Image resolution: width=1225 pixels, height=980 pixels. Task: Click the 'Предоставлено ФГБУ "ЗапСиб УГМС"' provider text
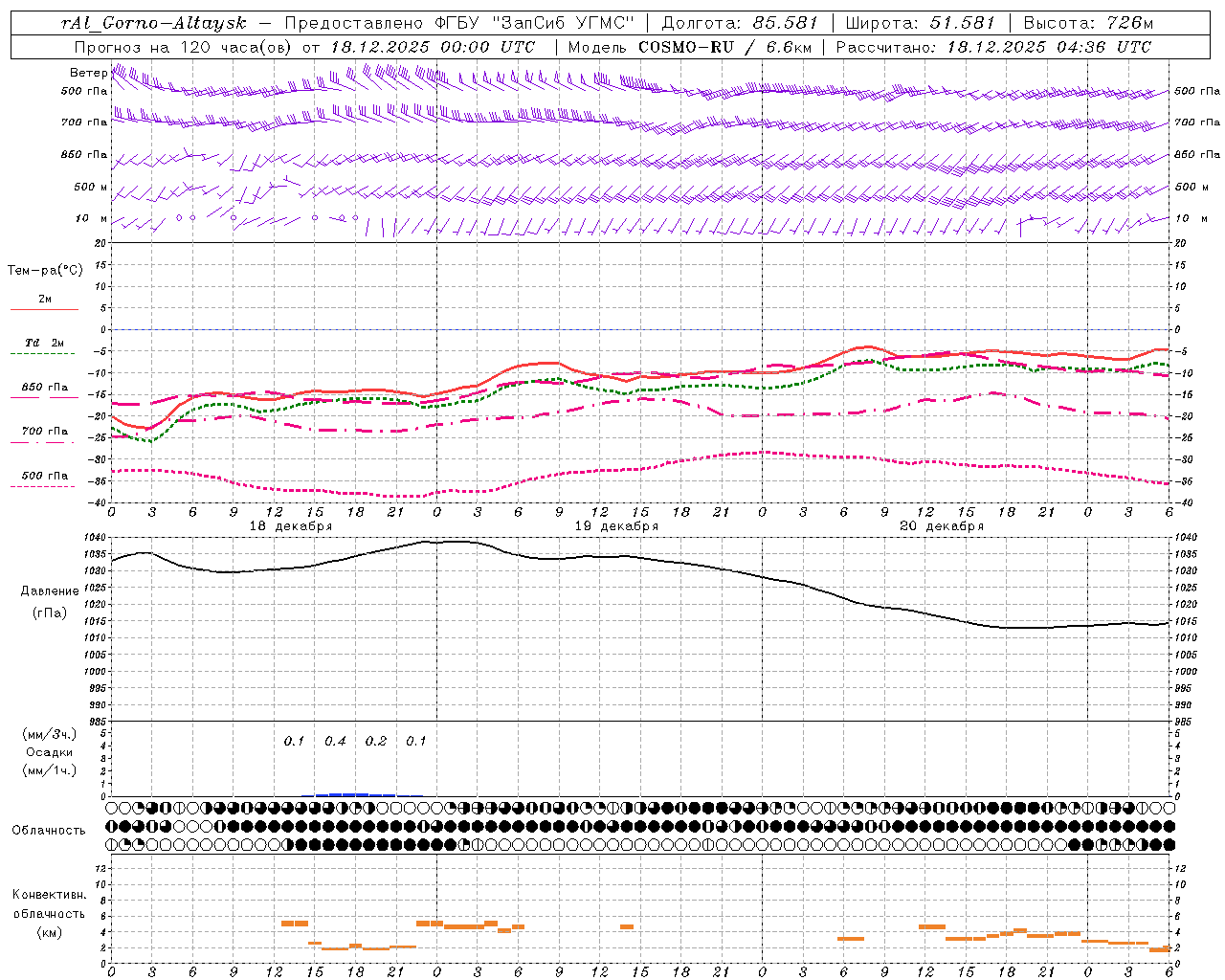tap(460, 23)
